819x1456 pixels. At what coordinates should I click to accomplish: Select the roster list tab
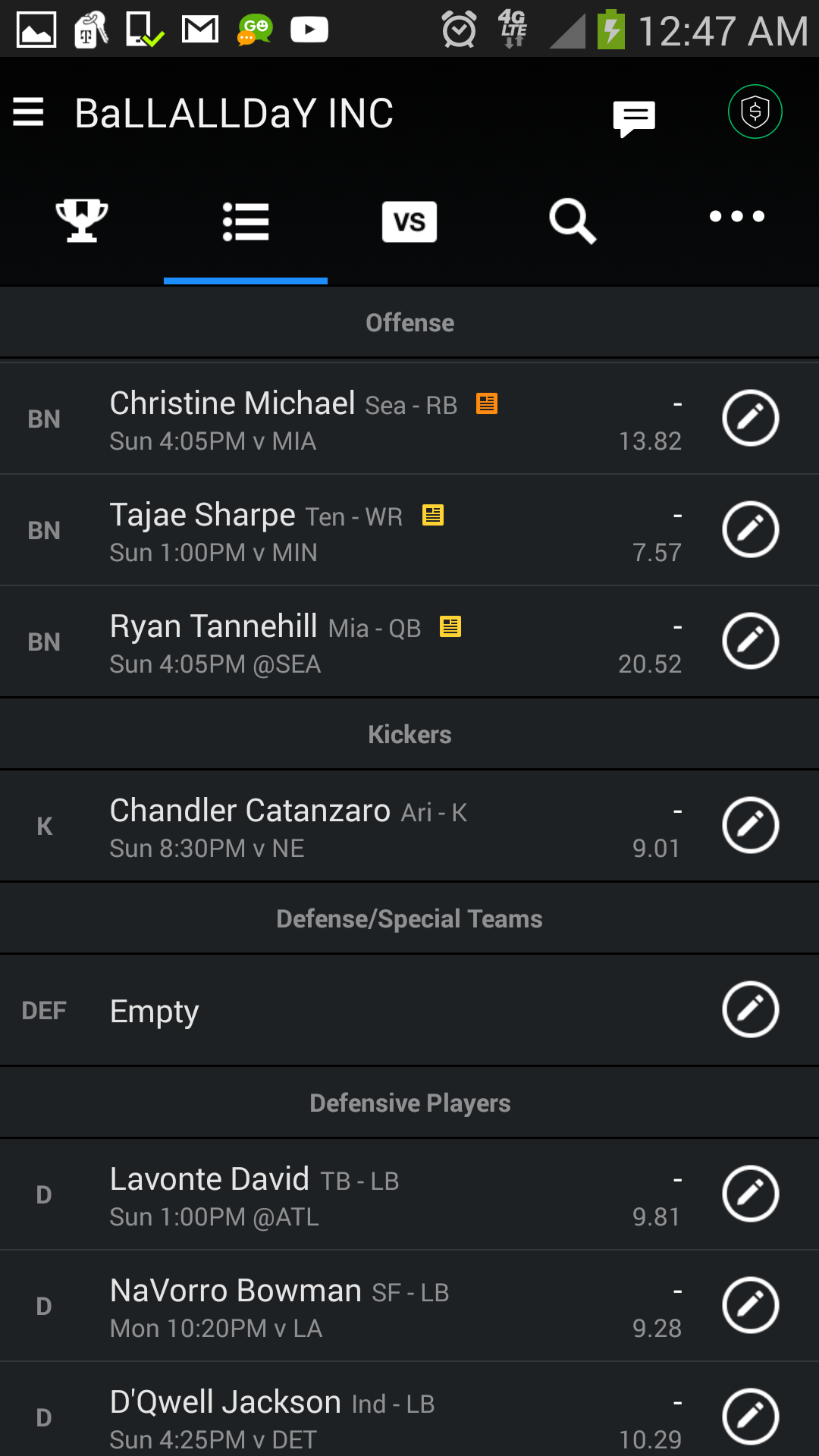(246, 221)
